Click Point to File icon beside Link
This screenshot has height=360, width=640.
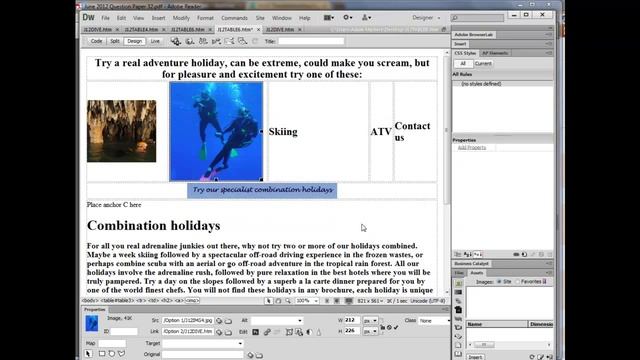[219, 332]
